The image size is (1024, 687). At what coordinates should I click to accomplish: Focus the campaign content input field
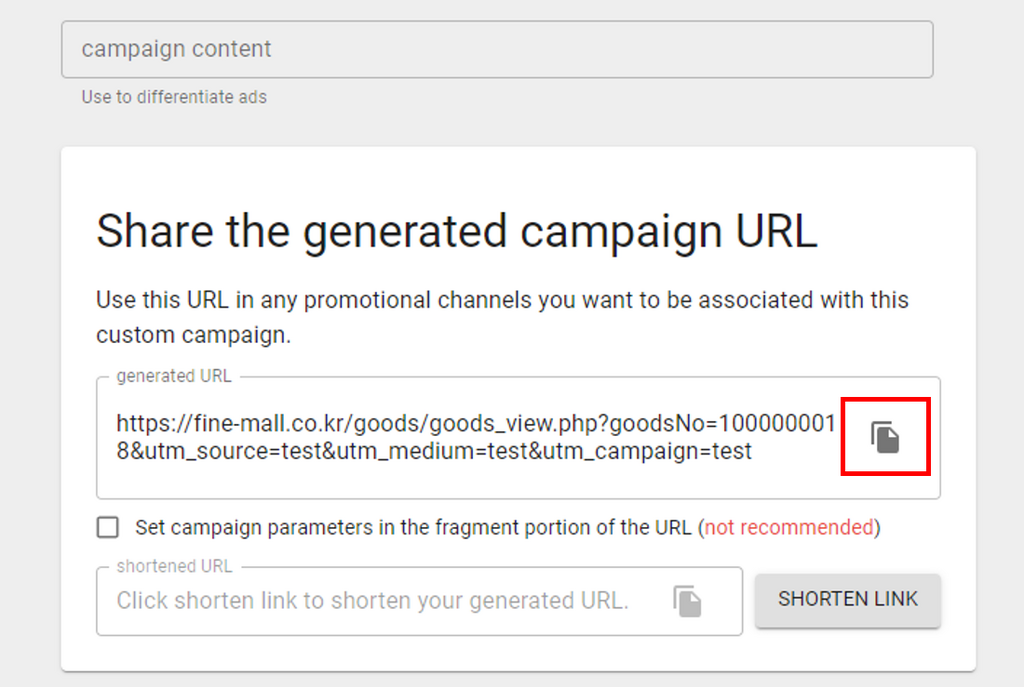(x=497, y=49)
